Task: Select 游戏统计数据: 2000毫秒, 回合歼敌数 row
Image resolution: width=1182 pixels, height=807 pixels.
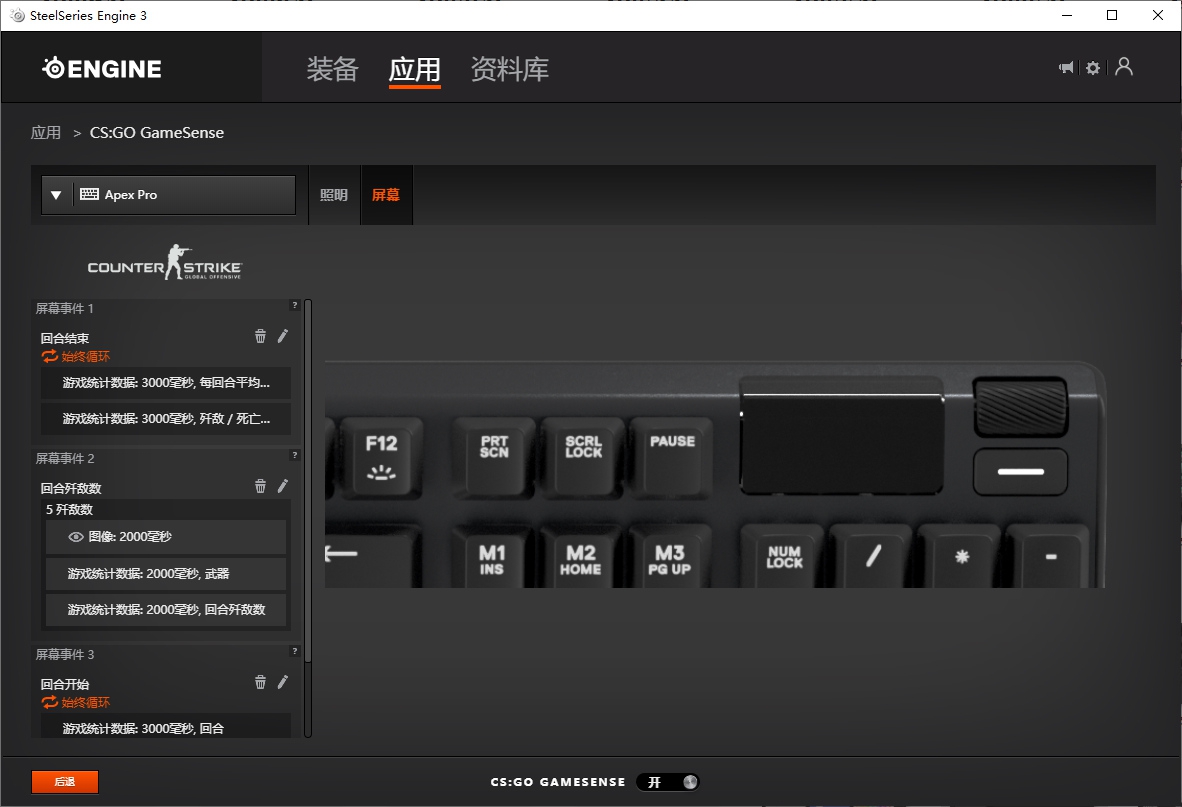Action: click(166, 610)
